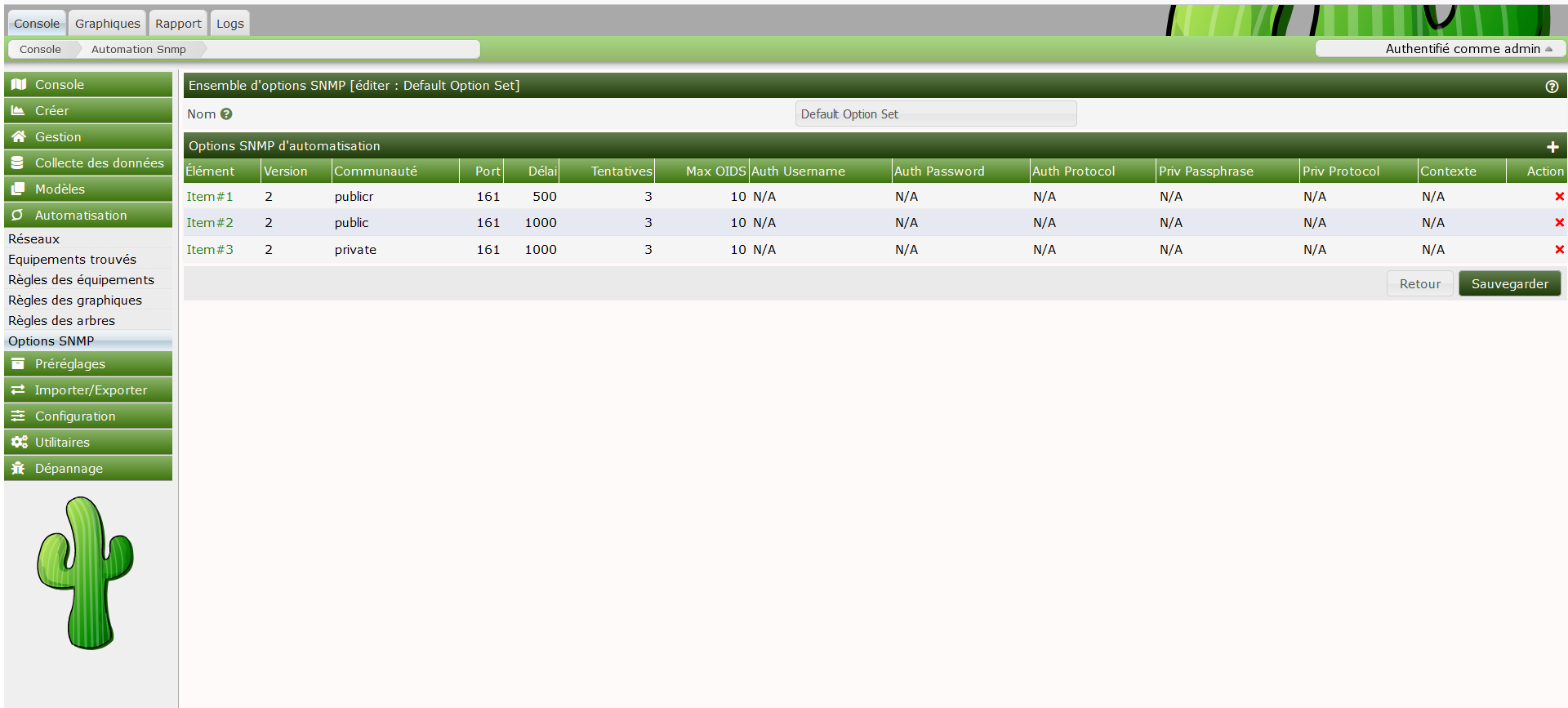The width and height of the screenshot is (1568, 708).
Task: Select Réseaux in the Automatisation submenu
Action: tap(34, 239)
